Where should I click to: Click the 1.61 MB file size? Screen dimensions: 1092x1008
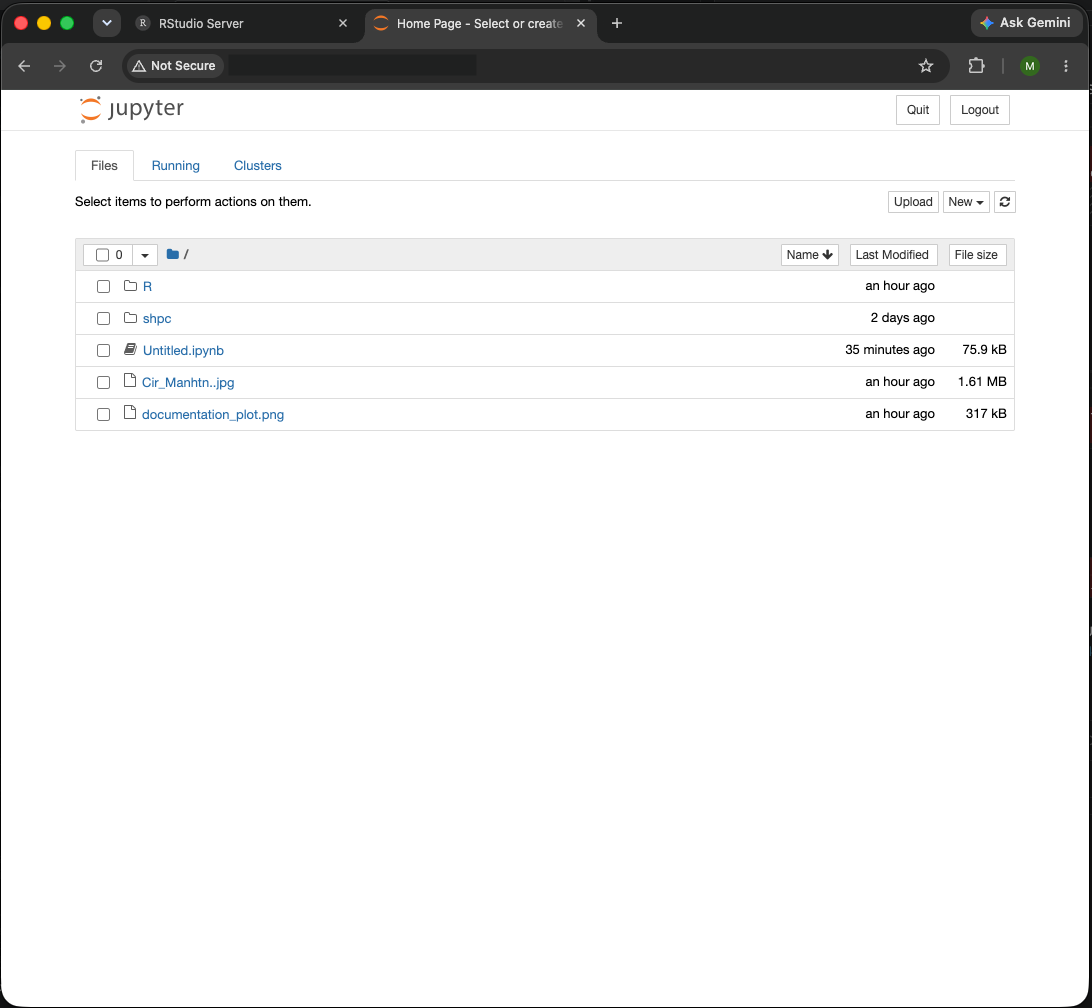coord(982,382)
